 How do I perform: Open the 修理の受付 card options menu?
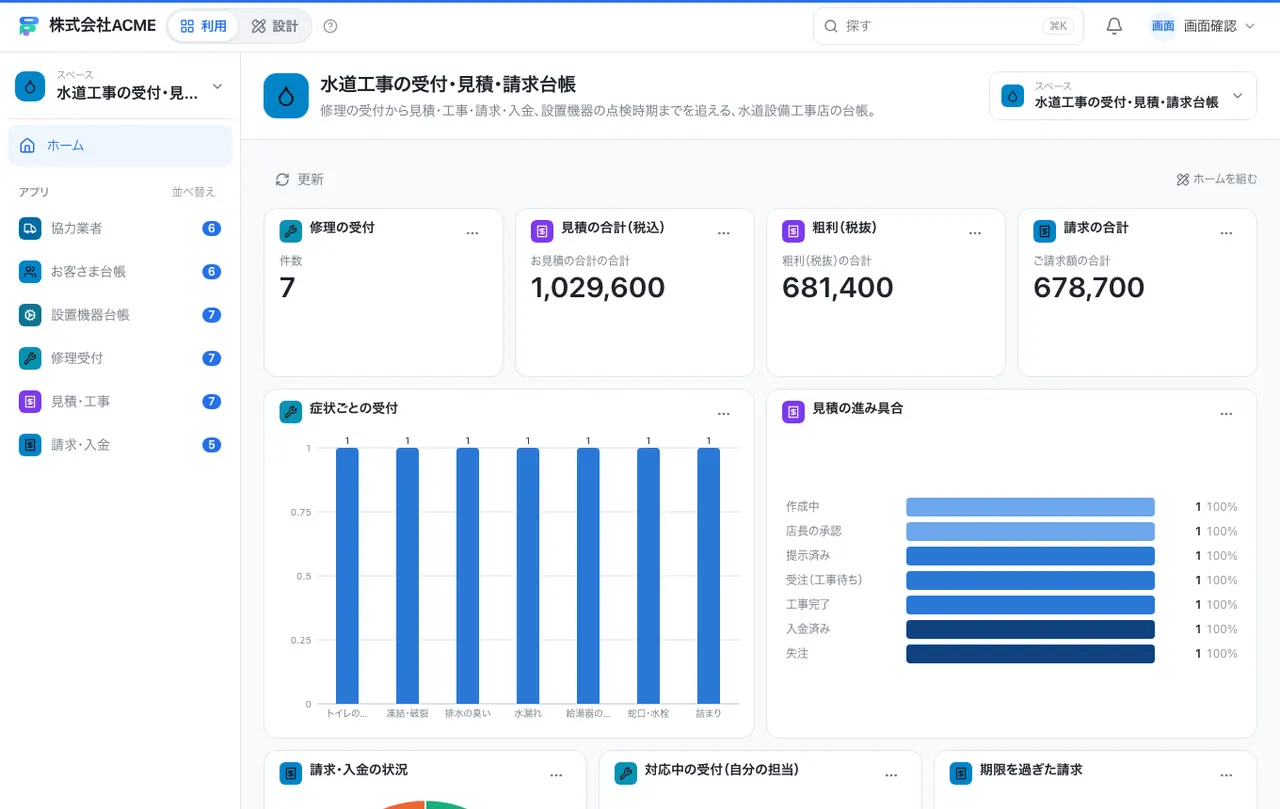coord(473,232)
